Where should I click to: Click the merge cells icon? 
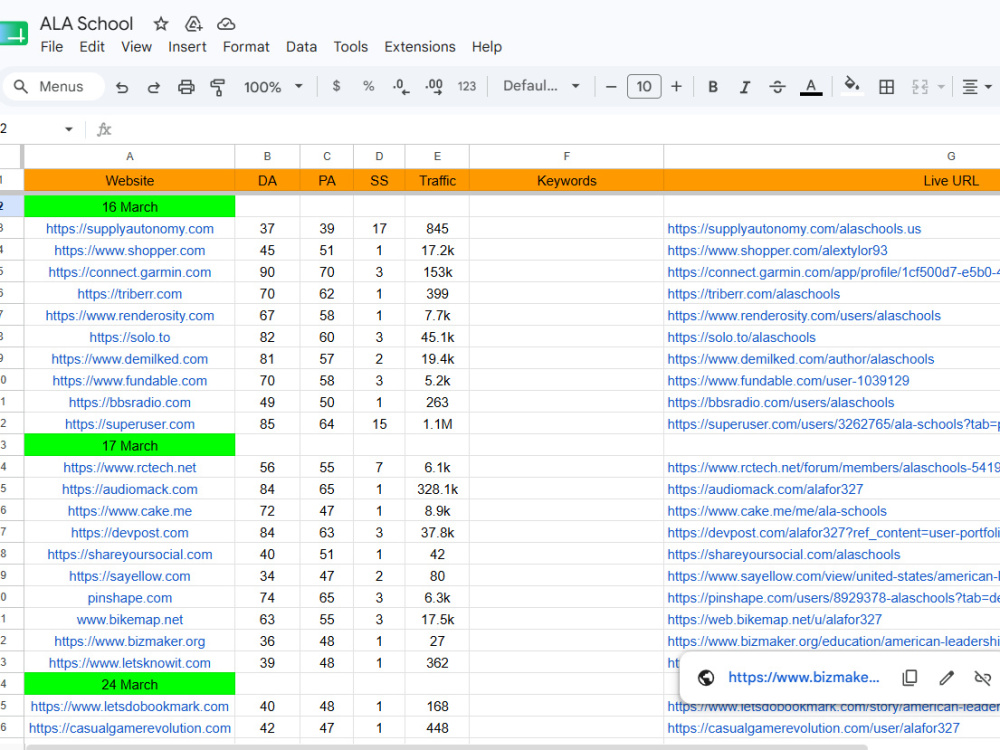click(920, 87)
